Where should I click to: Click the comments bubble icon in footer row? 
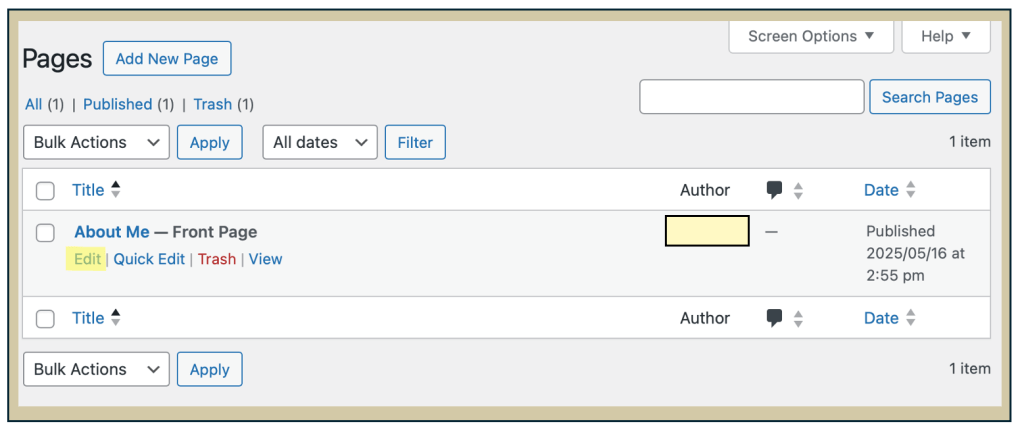[x=774, y=318]
